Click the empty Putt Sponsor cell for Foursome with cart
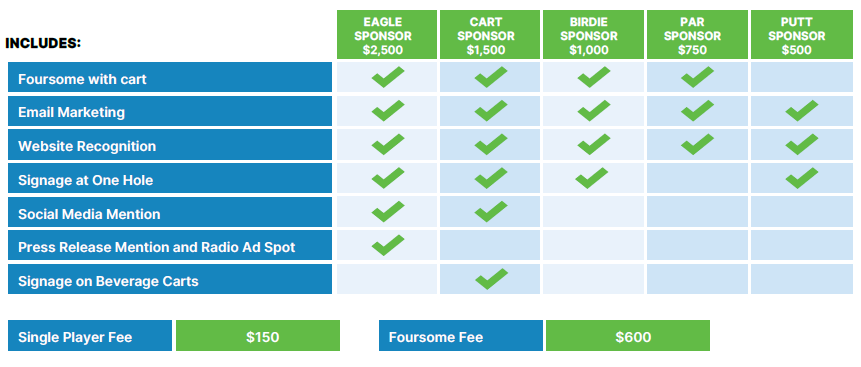This screenshot has width=861, height=367. tap(802, 77)
